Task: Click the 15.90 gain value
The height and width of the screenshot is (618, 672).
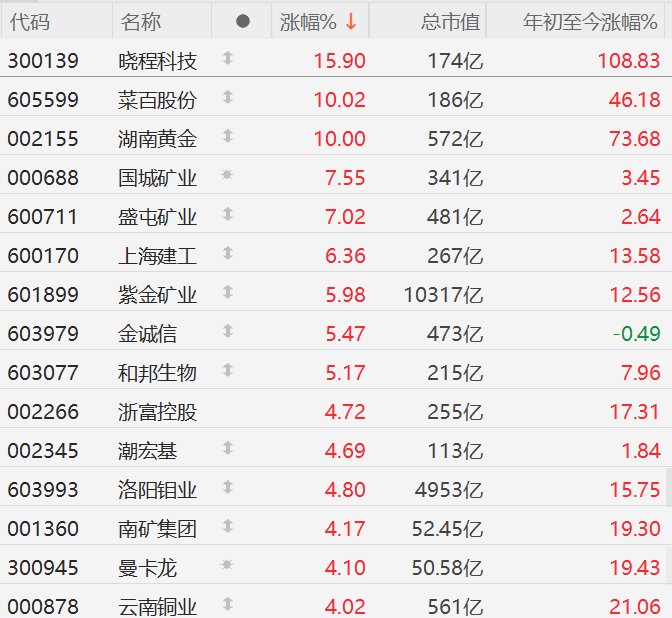Action: 339,61
